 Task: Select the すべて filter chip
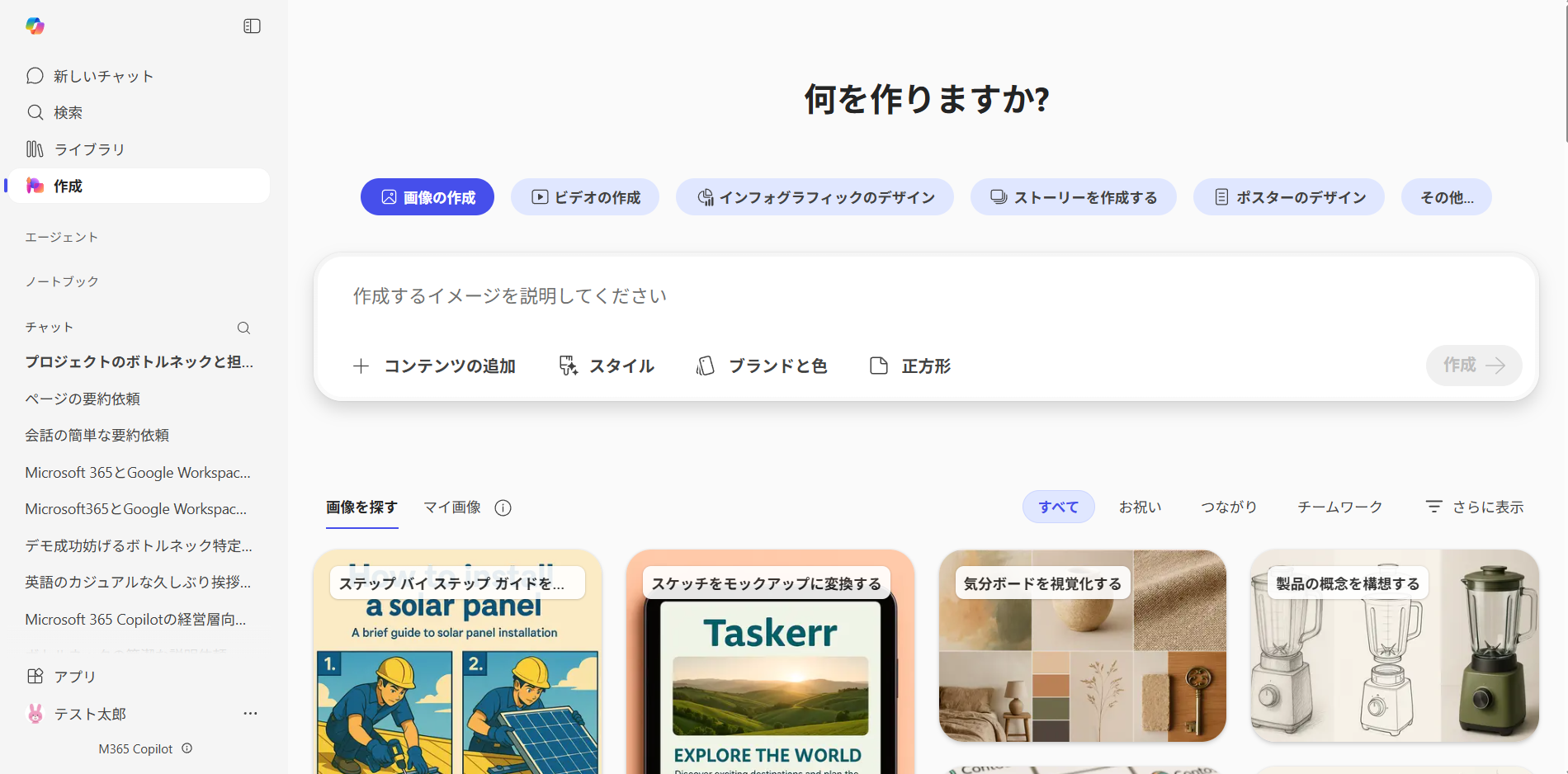pyautogui.click(x=1058, y=507)
